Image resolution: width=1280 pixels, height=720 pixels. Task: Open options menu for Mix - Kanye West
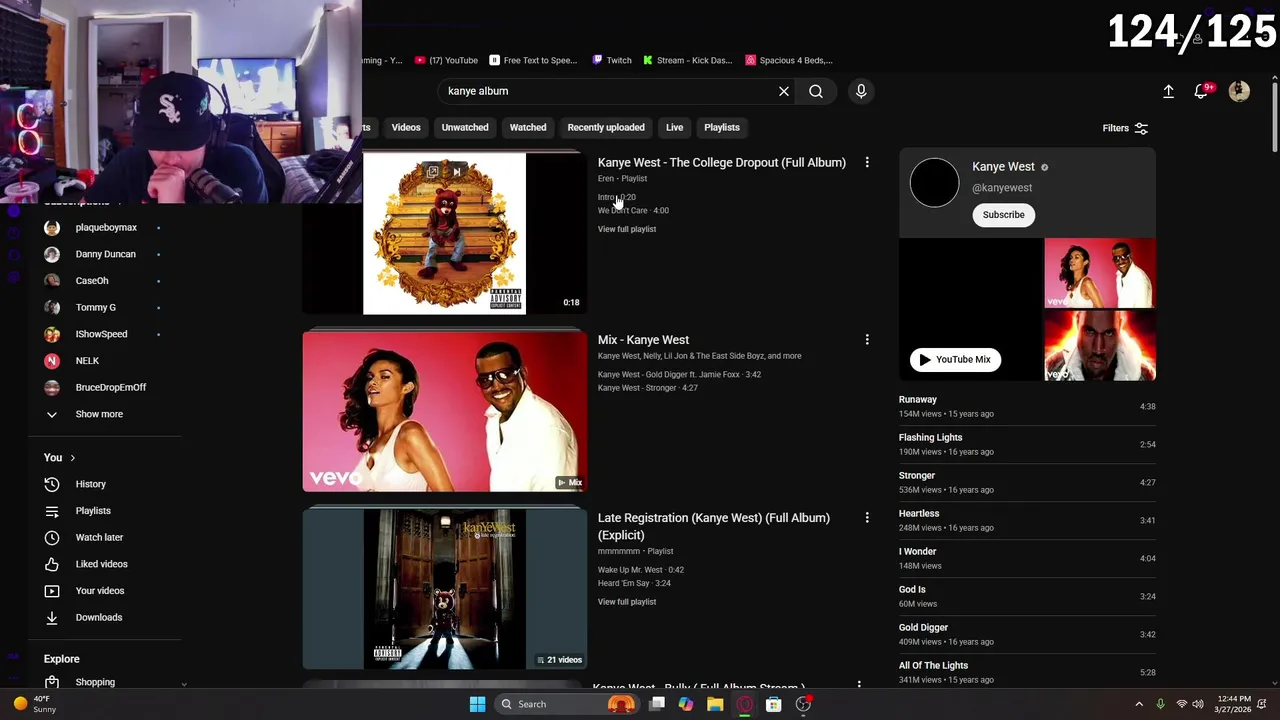click(x=867, y=340)
